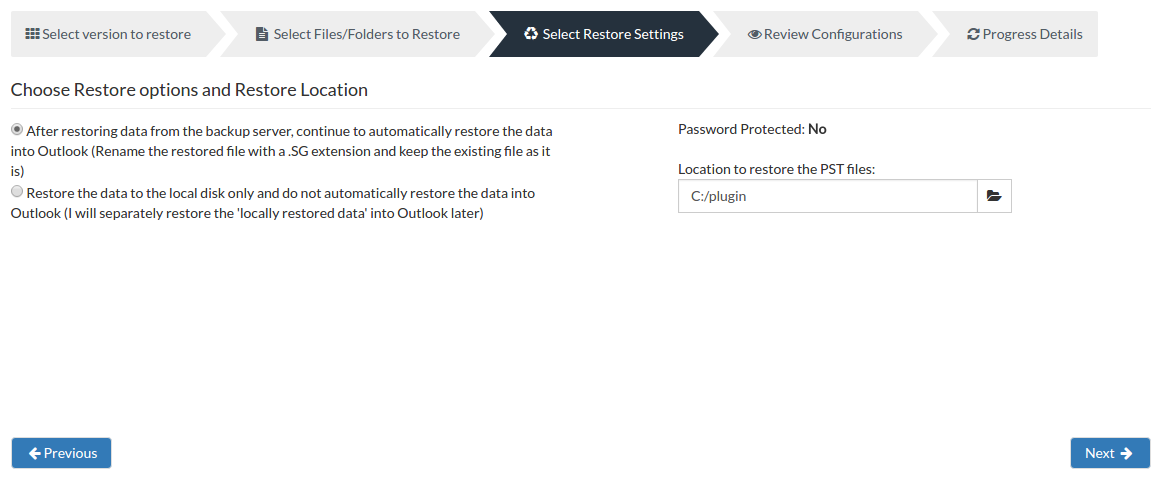Click the left arrow icon on Previous button
This screenshot has width=1163, height=479.
[x=34, y=453]
